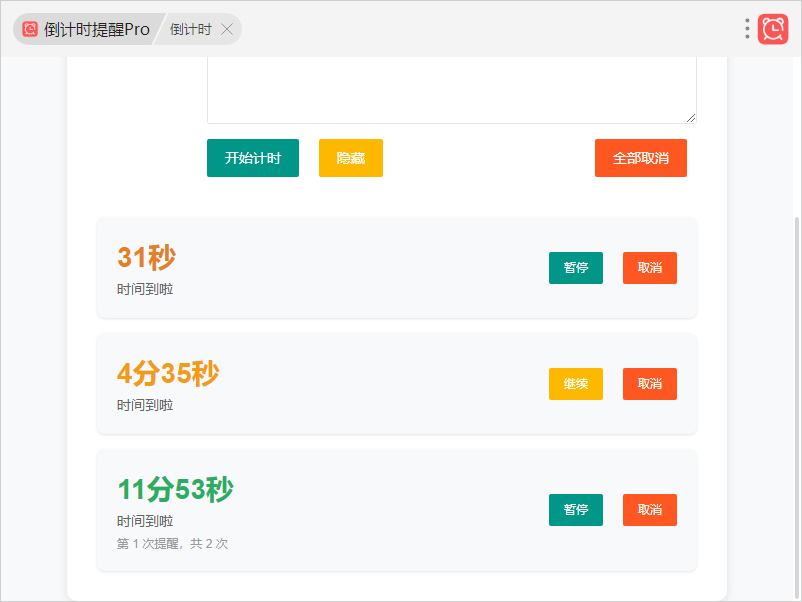Click the green 11分53秒 countdown text
The image size is (802, 602).
click(x=175, y=490)
